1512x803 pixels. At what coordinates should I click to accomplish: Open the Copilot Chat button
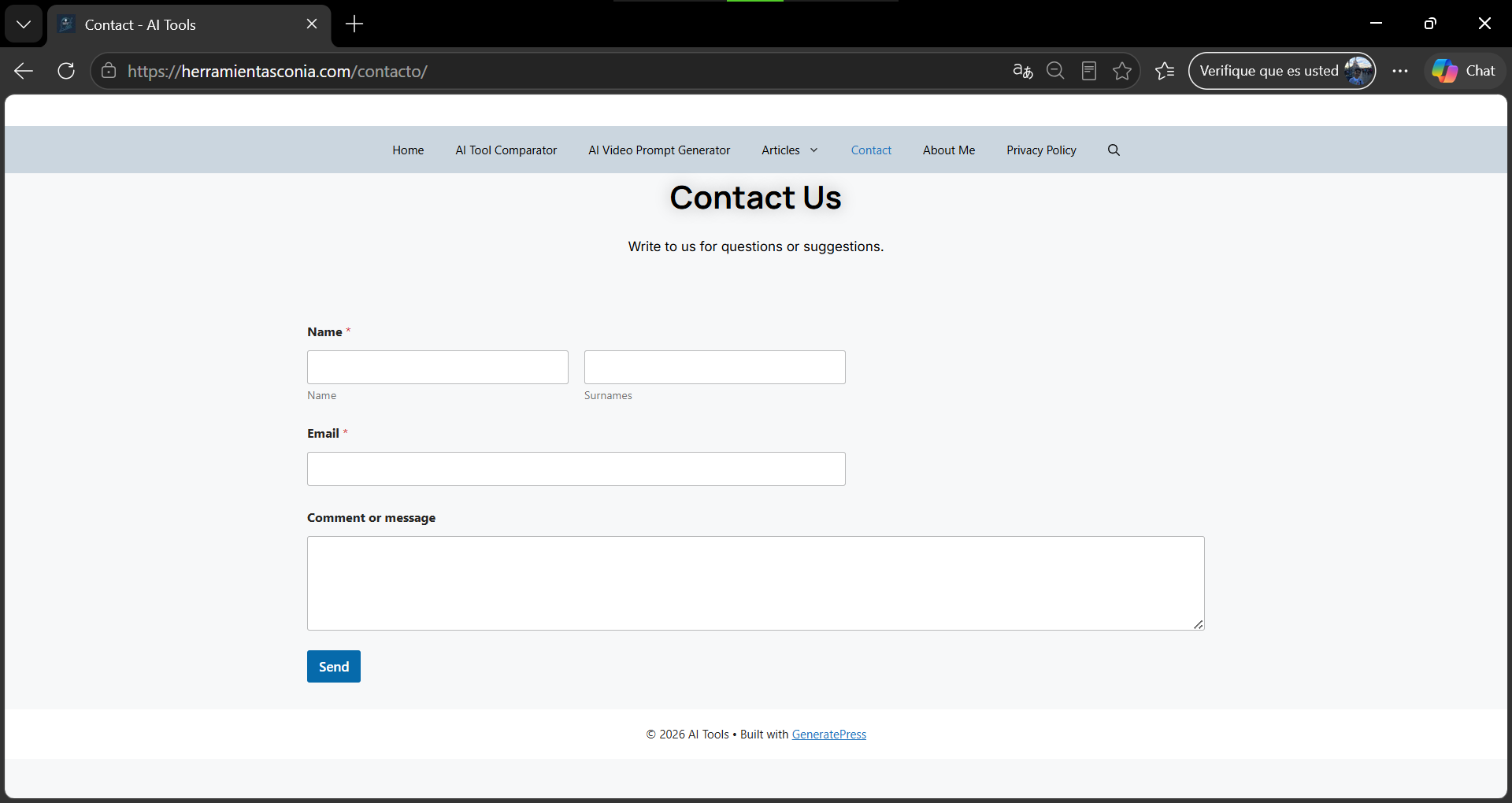coord(1464,71)
